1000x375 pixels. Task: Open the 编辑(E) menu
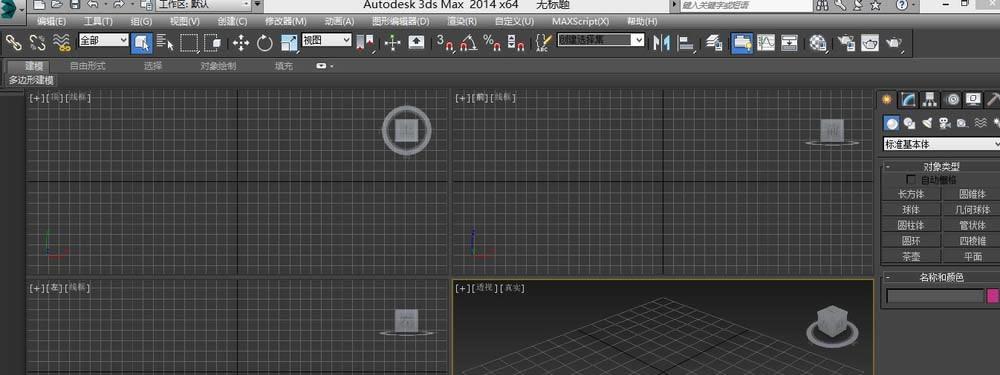pos(52,21)
